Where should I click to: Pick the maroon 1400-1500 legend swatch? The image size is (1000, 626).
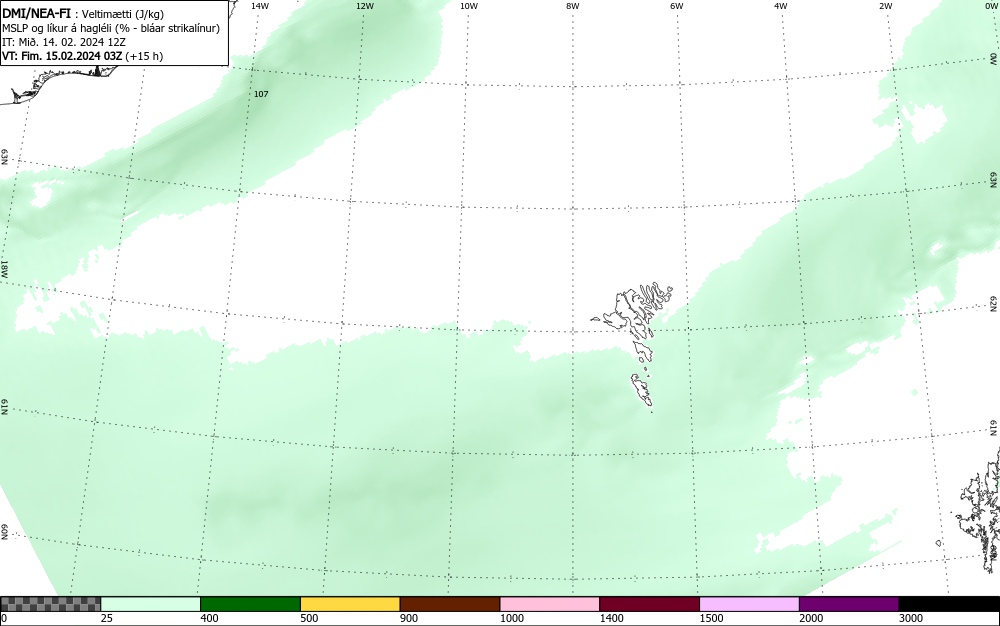click(x=649, y=604)
